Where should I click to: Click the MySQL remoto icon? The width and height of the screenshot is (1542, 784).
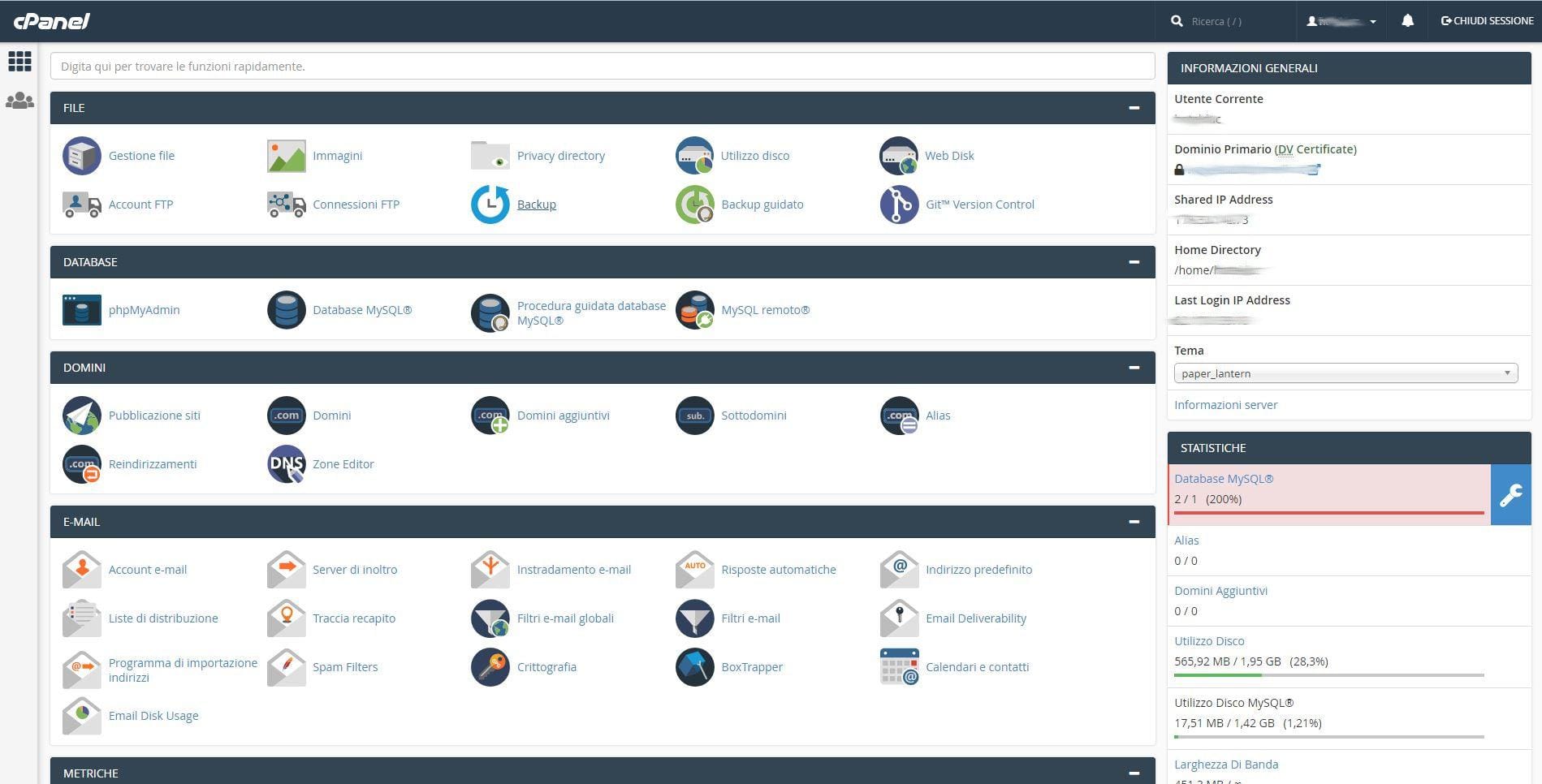695,310
